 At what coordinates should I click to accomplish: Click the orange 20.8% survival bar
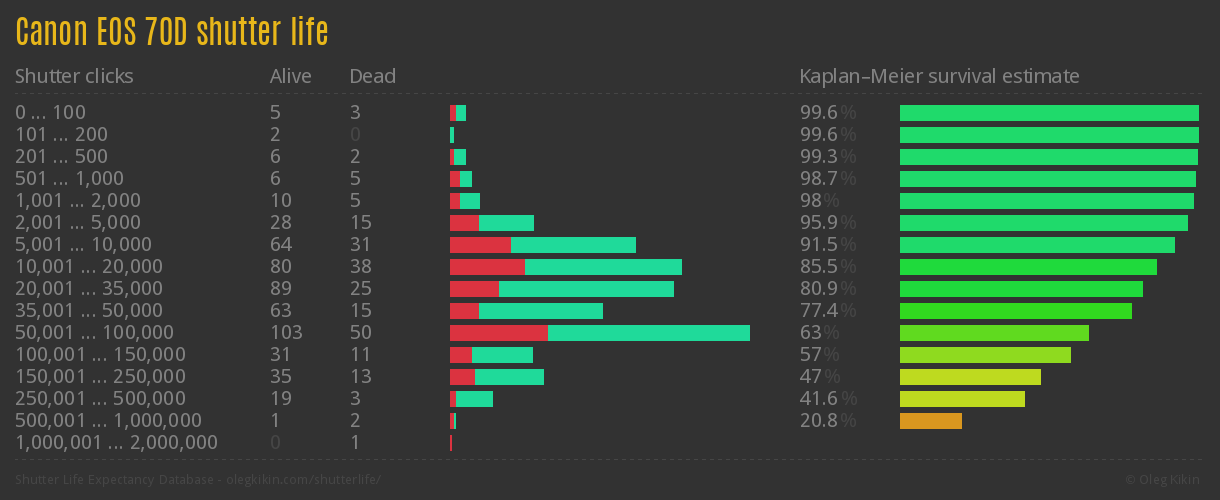(930, 421)
